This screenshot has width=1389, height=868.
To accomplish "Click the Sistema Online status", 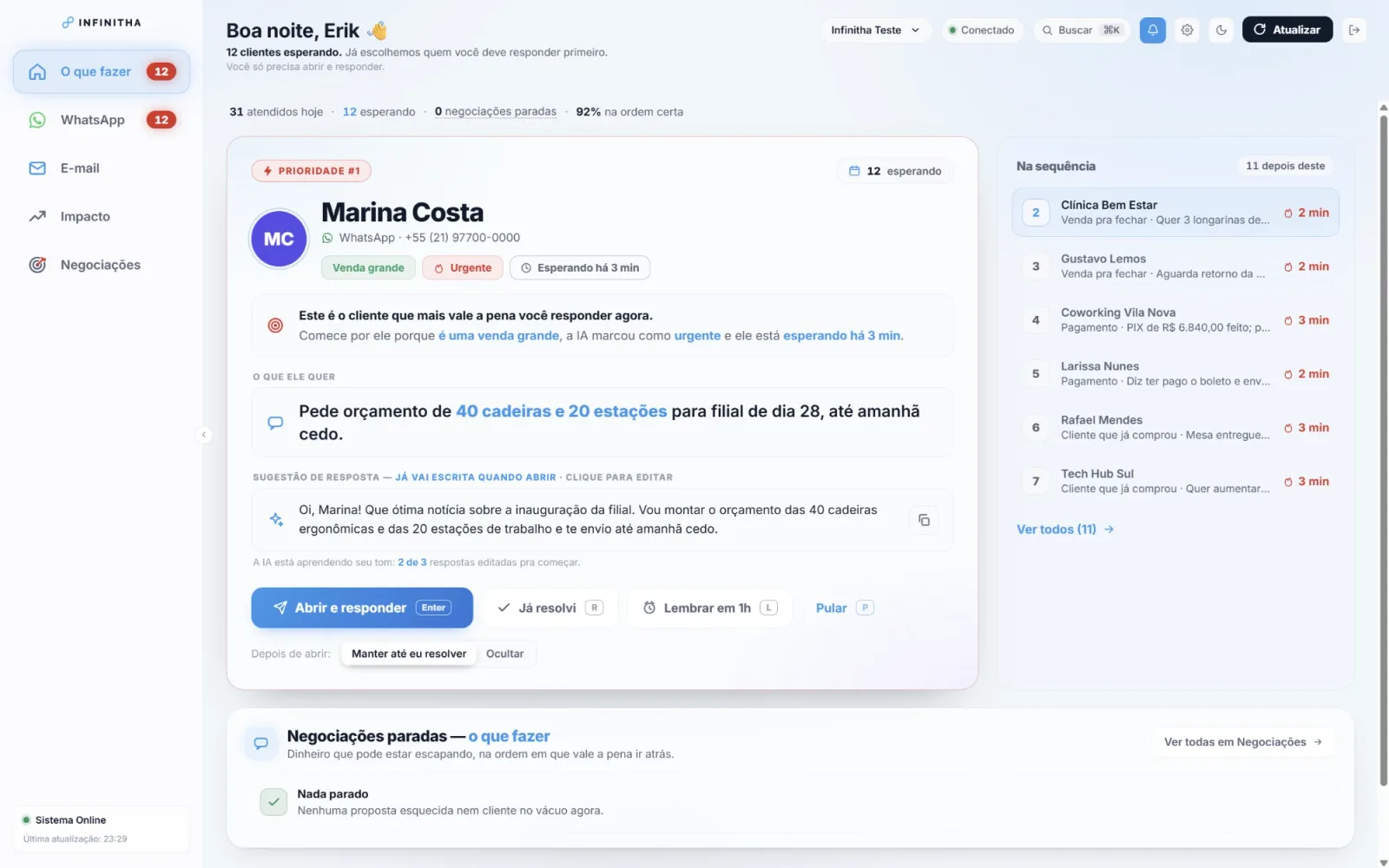I will [x=64, y=820].
